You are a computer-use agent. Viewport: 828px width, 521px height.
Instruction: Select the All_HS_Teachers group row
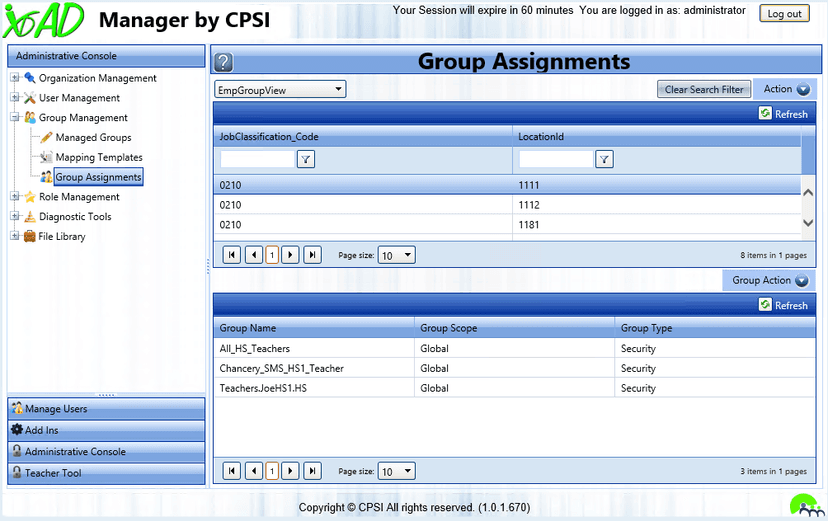coord(514,348)
